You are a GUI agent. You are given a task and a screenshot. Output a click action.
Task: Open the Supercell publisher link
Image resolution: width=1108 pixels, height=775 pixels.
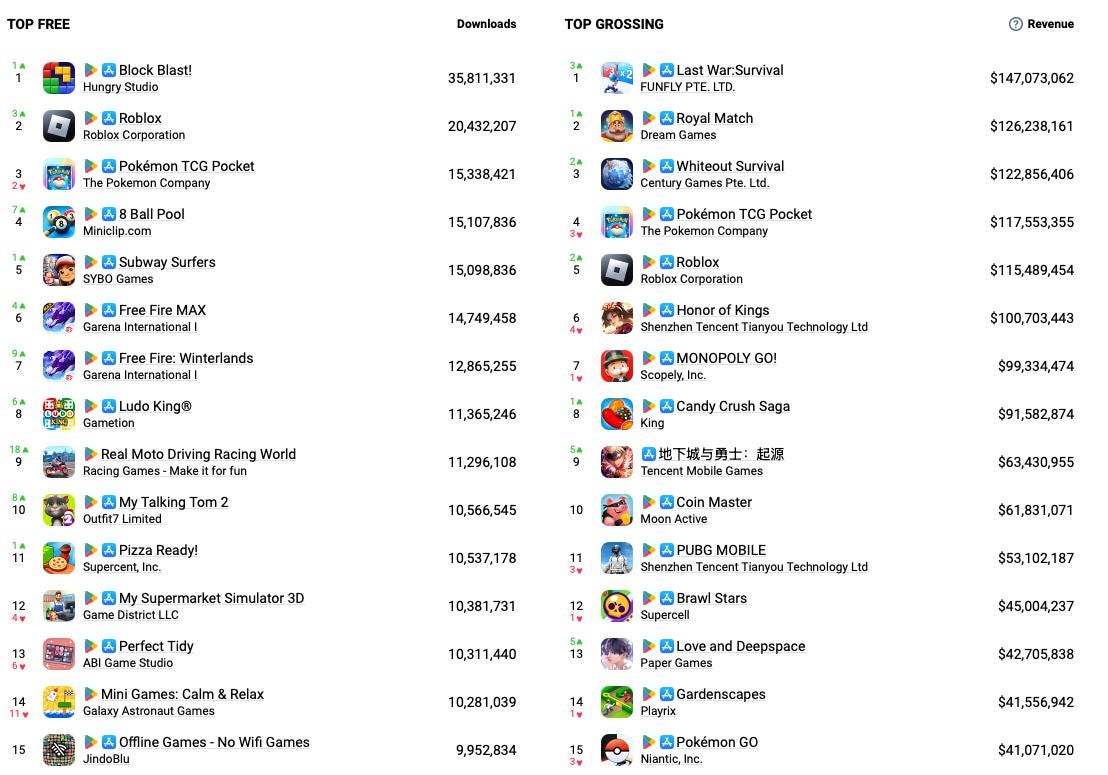(x=665, y=615)
